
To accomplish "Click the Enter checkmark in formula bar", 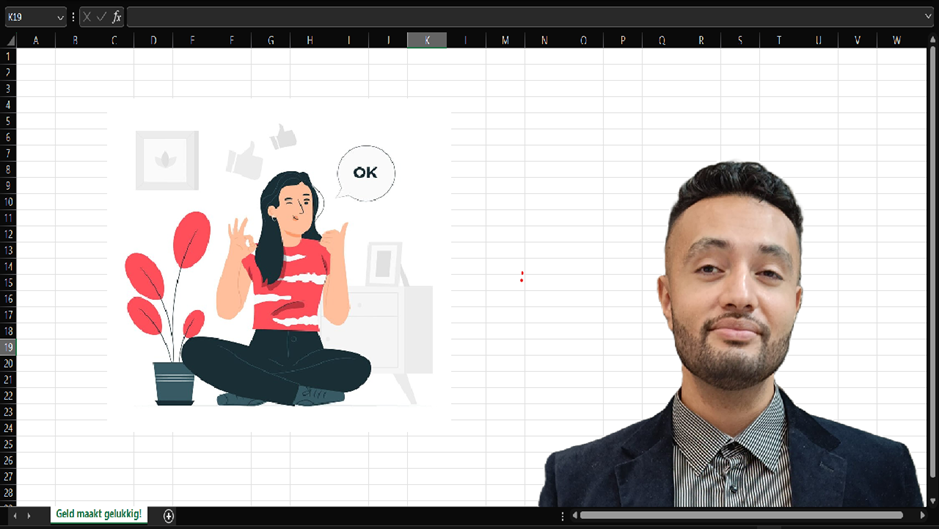I will (101, 17).
